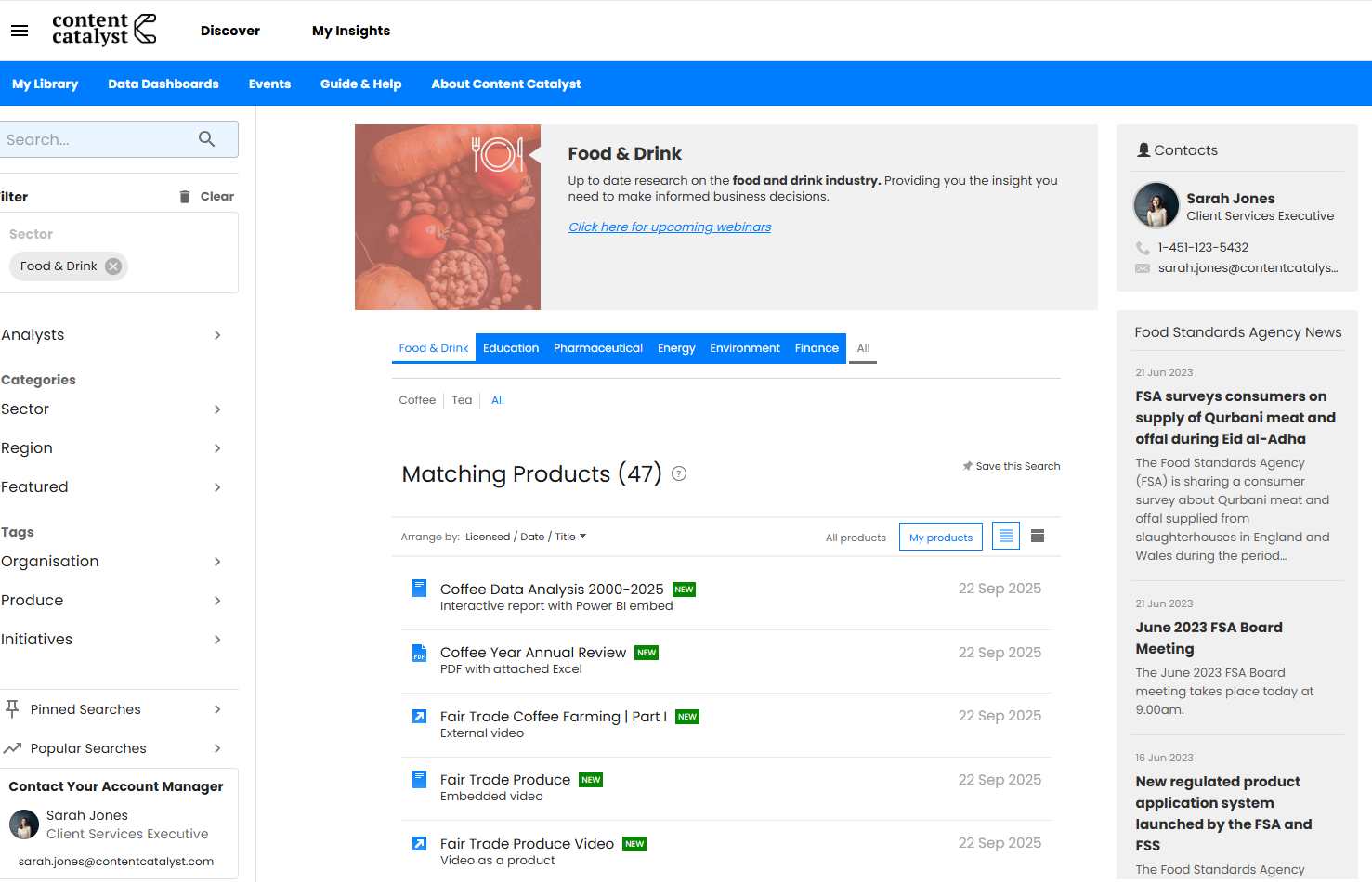Open the Data Dashboards menu item
The width and height of the screenshot is (1372, 882).
[163, 84]
